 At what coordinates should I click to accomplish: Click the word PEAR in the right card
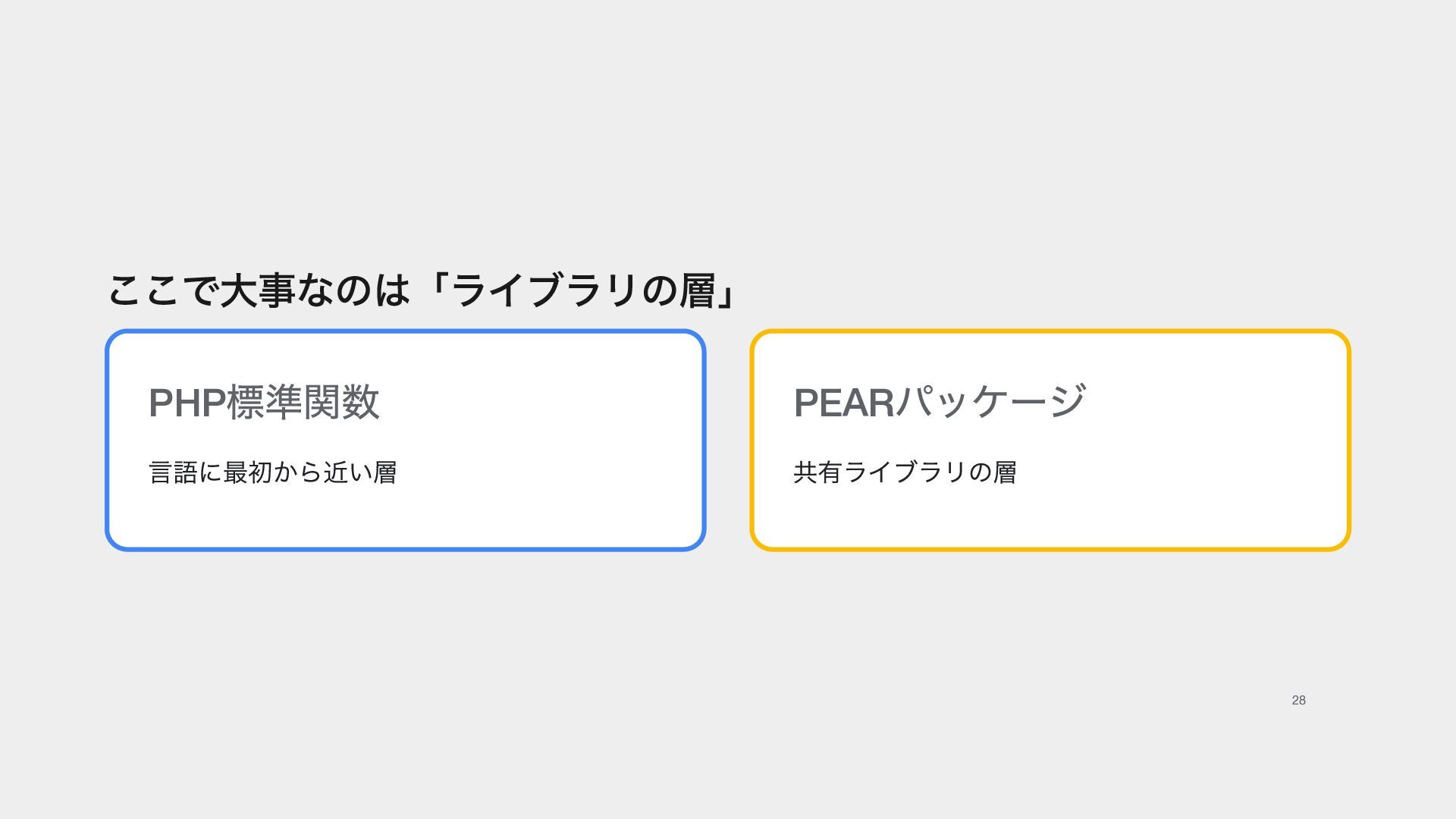844,403
